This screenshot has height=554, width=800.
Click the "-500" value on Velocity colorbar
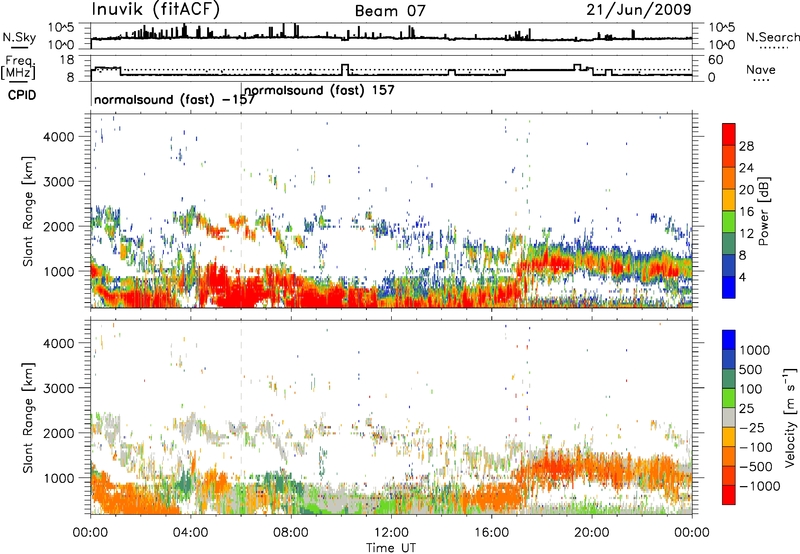tap(756, 466)
